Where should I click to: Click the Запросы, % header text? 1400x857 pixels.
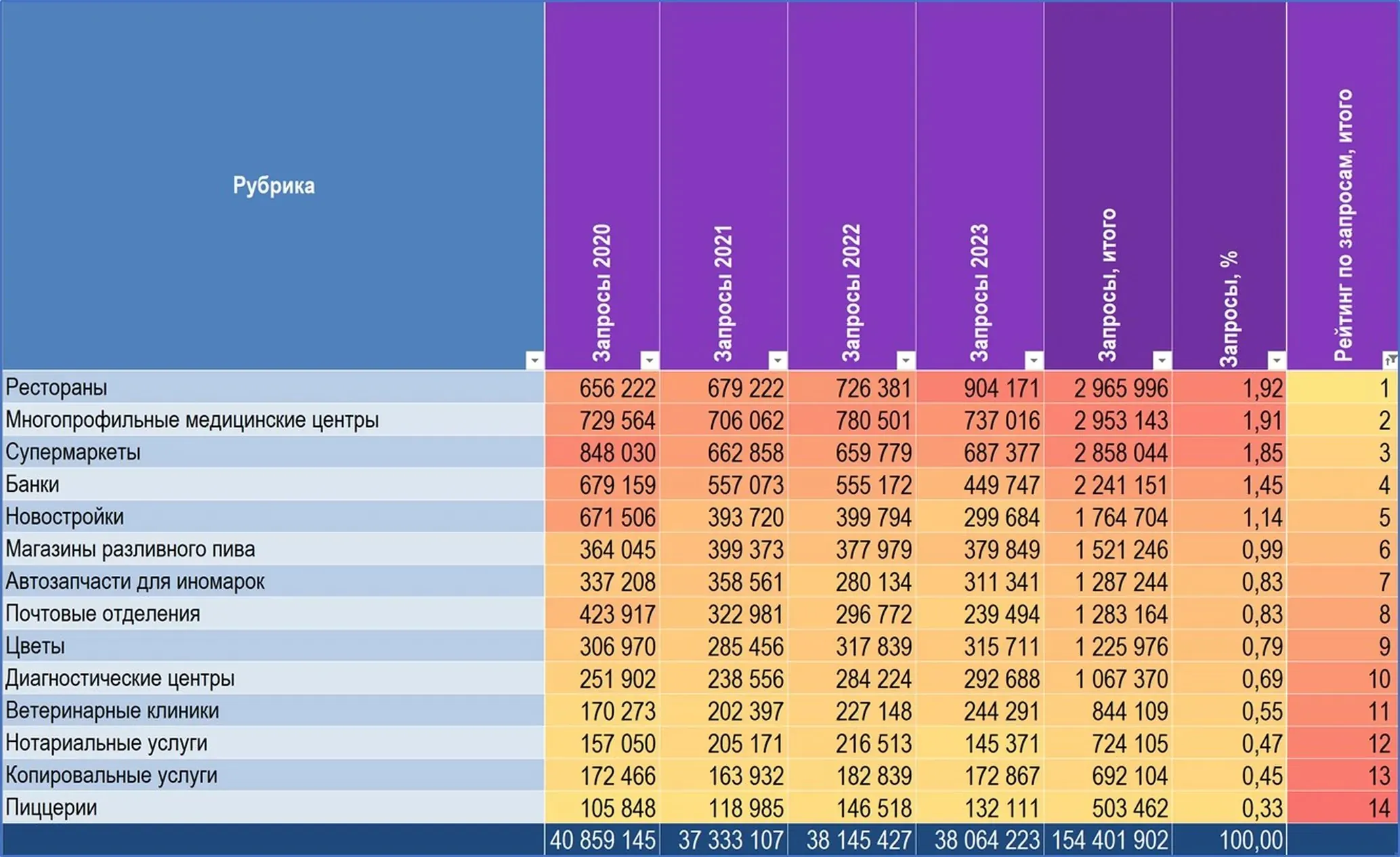click(x=1229, y=308)
